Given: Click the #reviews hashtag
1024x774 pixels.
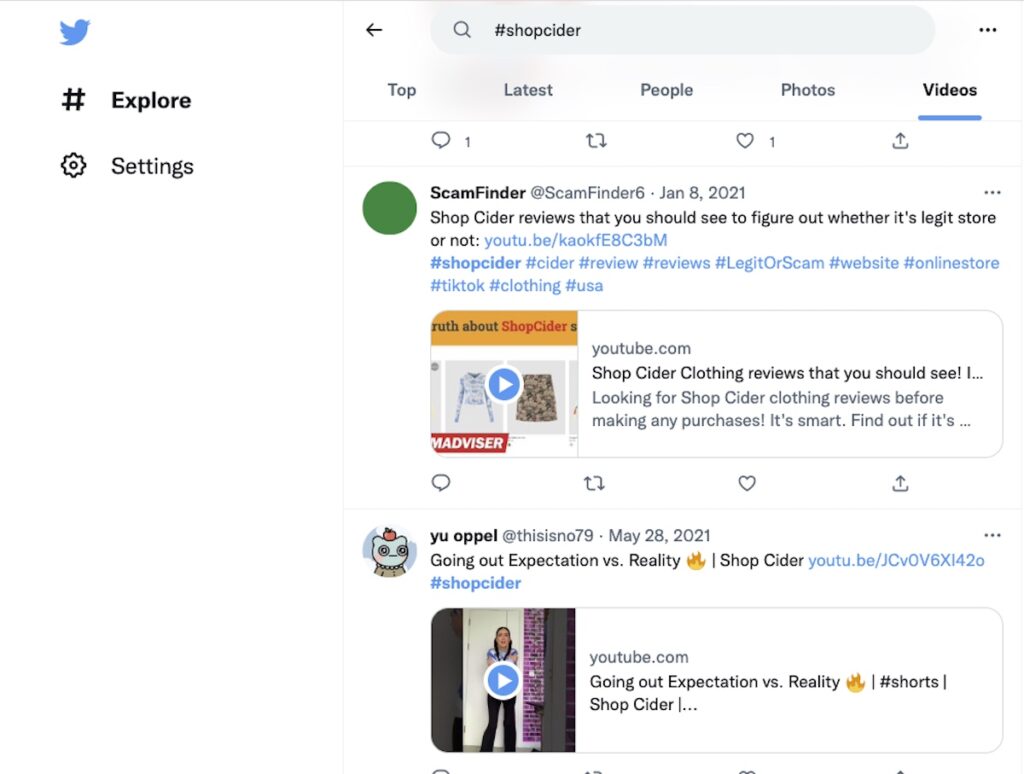Looking at the screenshot, I should pyautogui.click(x=677, y=263).
